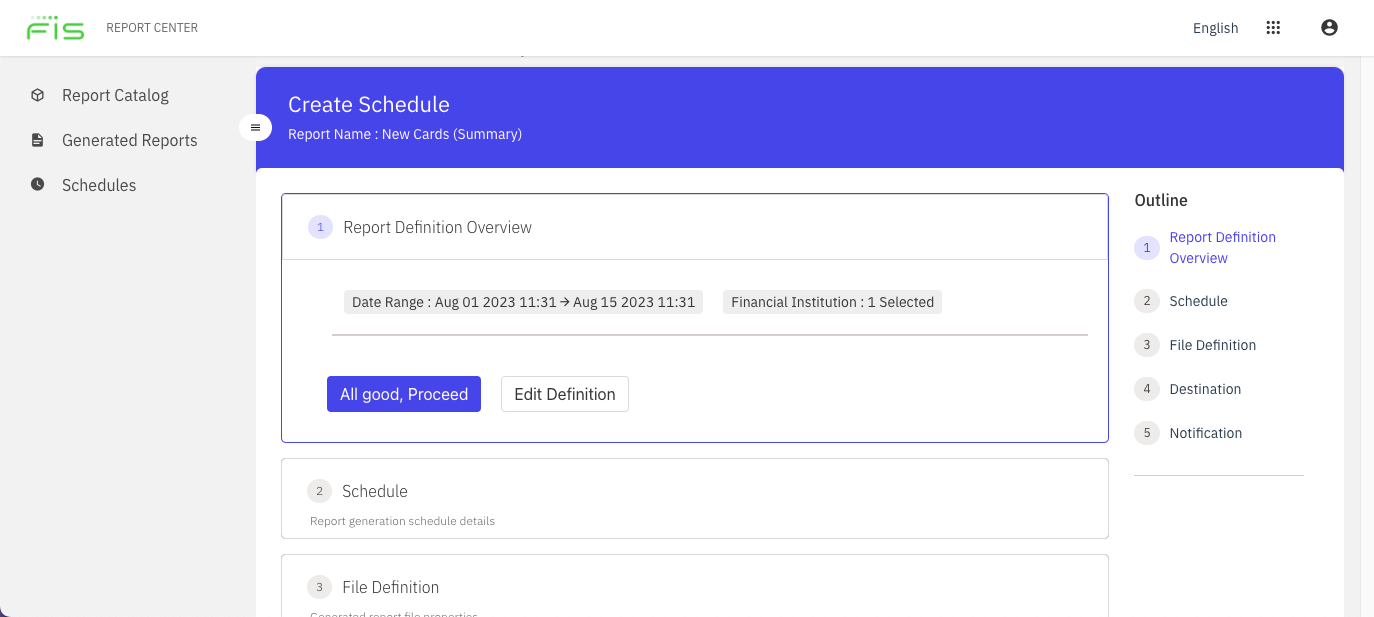
Task: Click the FIS logo
Action: click(x=57, y=27)
